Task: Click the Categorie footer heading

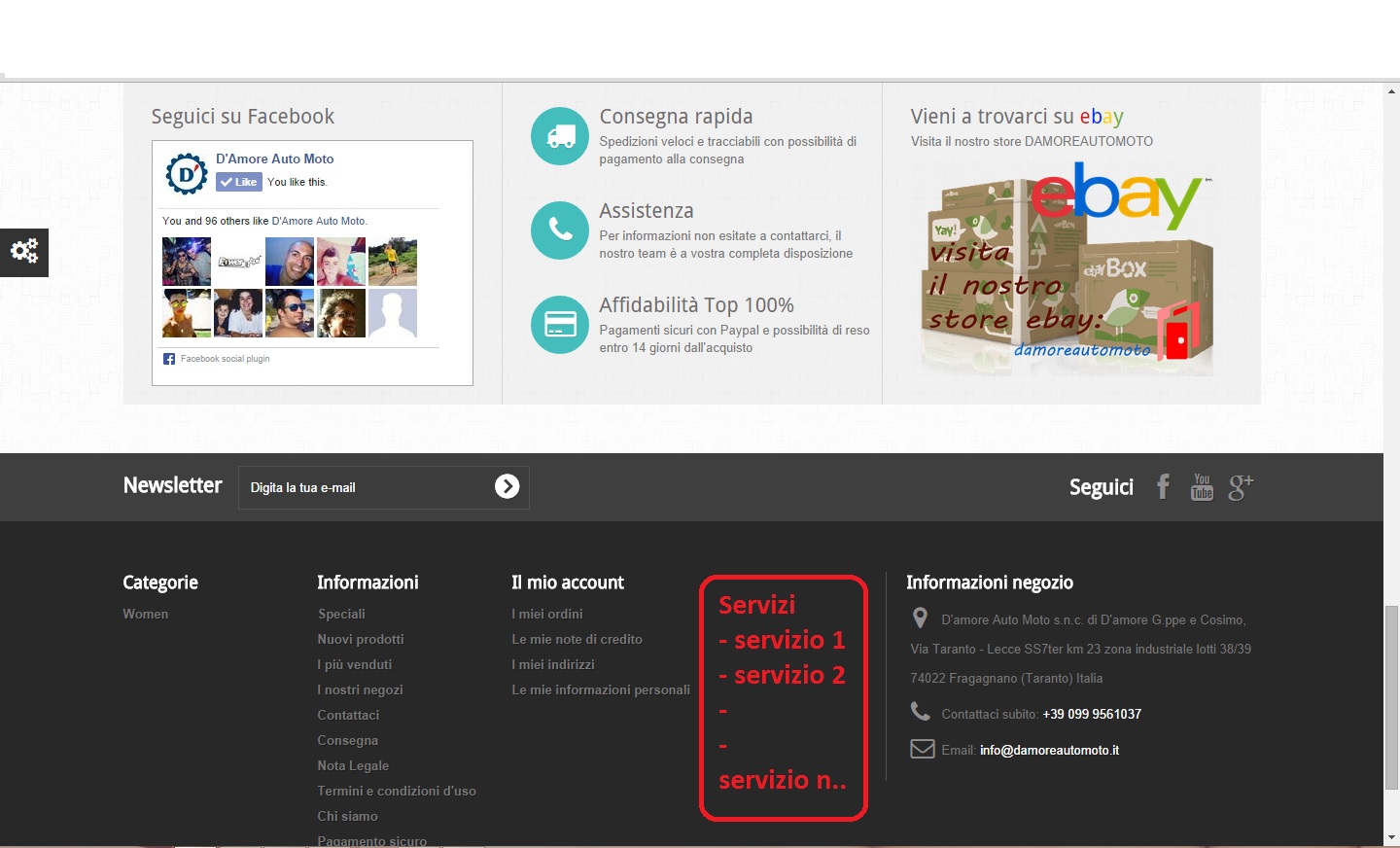Action: [x=160, y=583]
